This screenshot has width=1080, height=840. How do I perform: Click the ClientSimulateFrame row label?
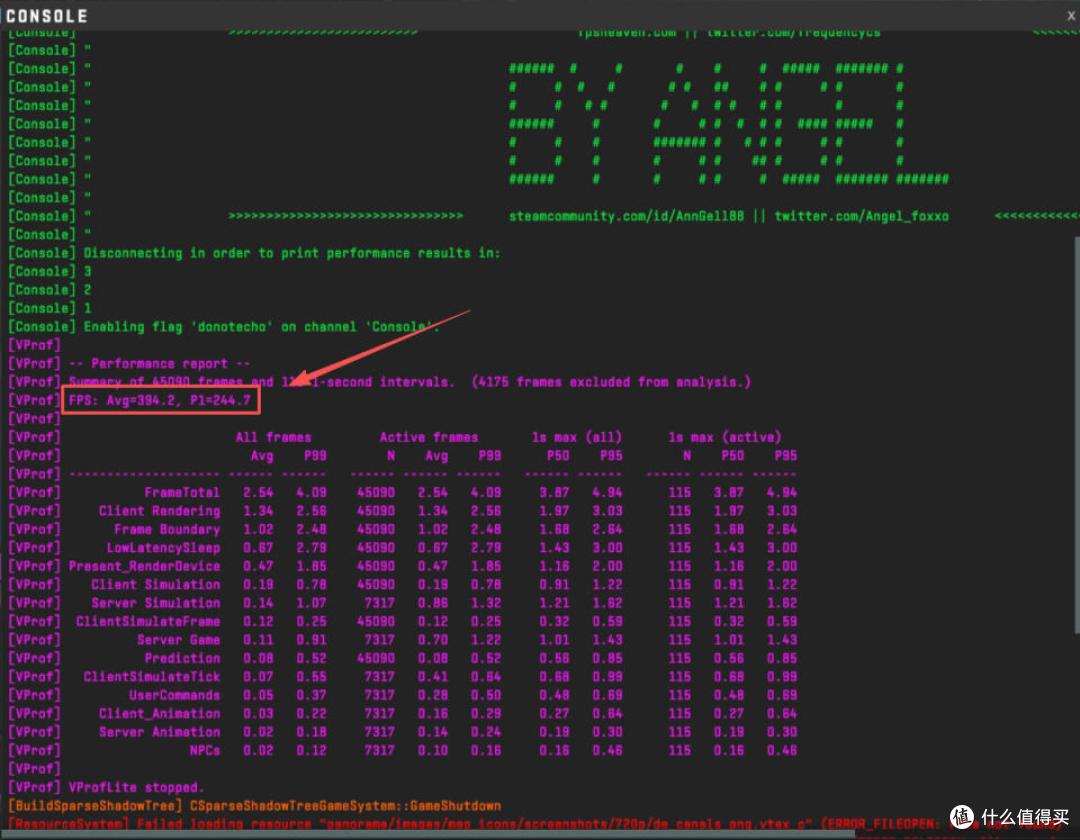pos(148,622)
